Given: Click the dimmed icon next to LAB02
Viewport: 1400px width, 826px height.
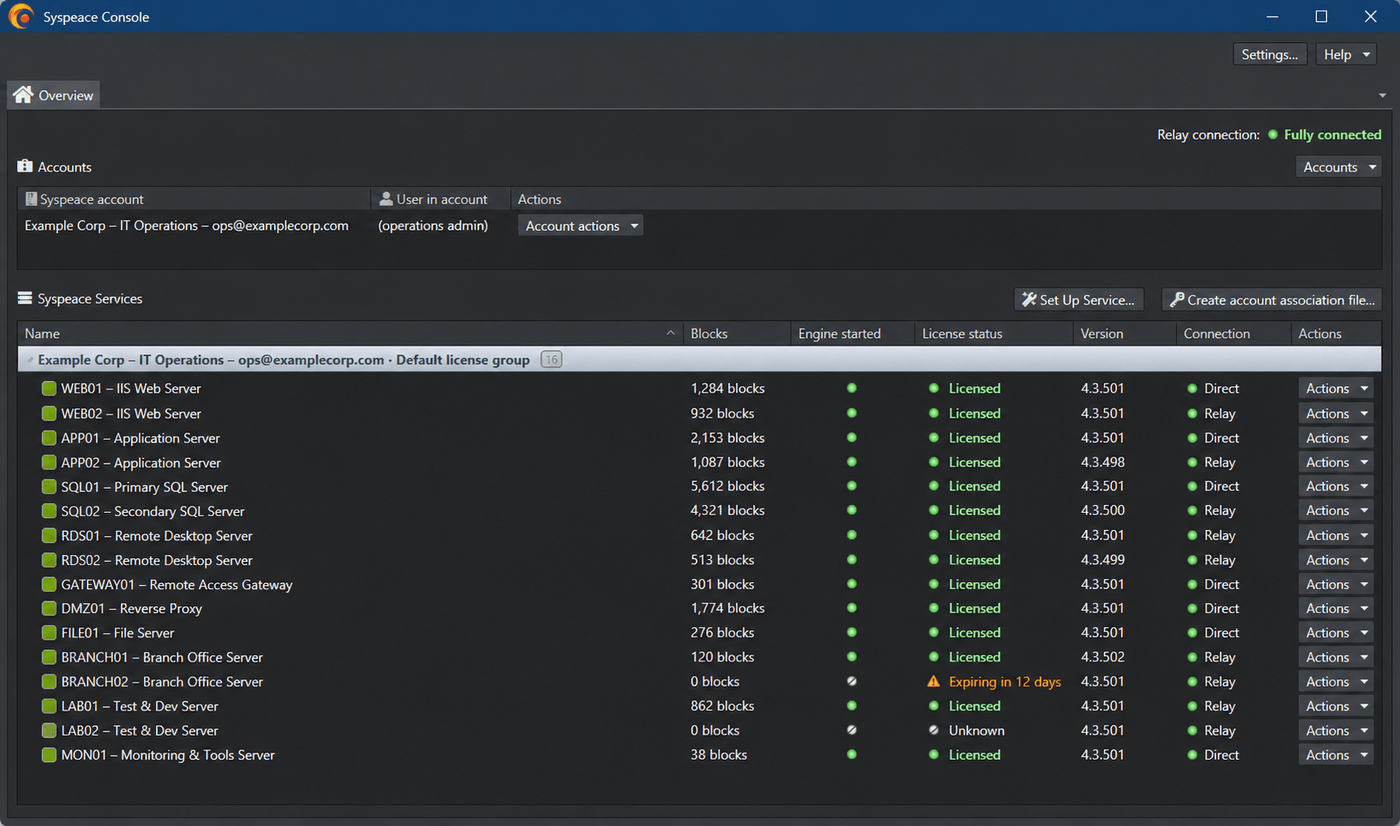Looking at the screenshot, I should 49,731.
